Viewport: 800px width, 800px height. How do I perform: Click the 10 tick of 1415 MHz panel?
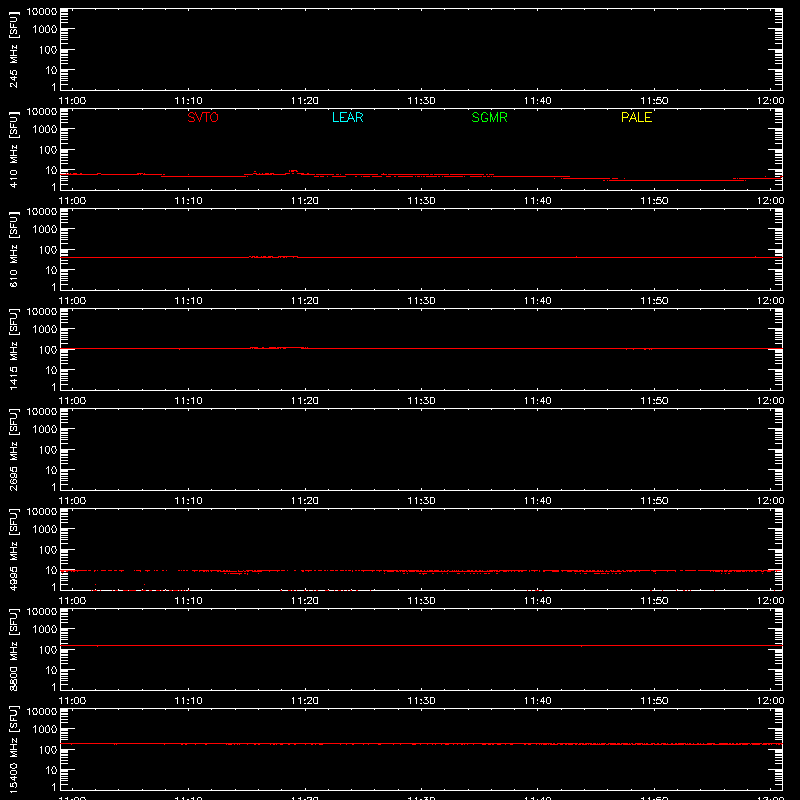point(52,370)
